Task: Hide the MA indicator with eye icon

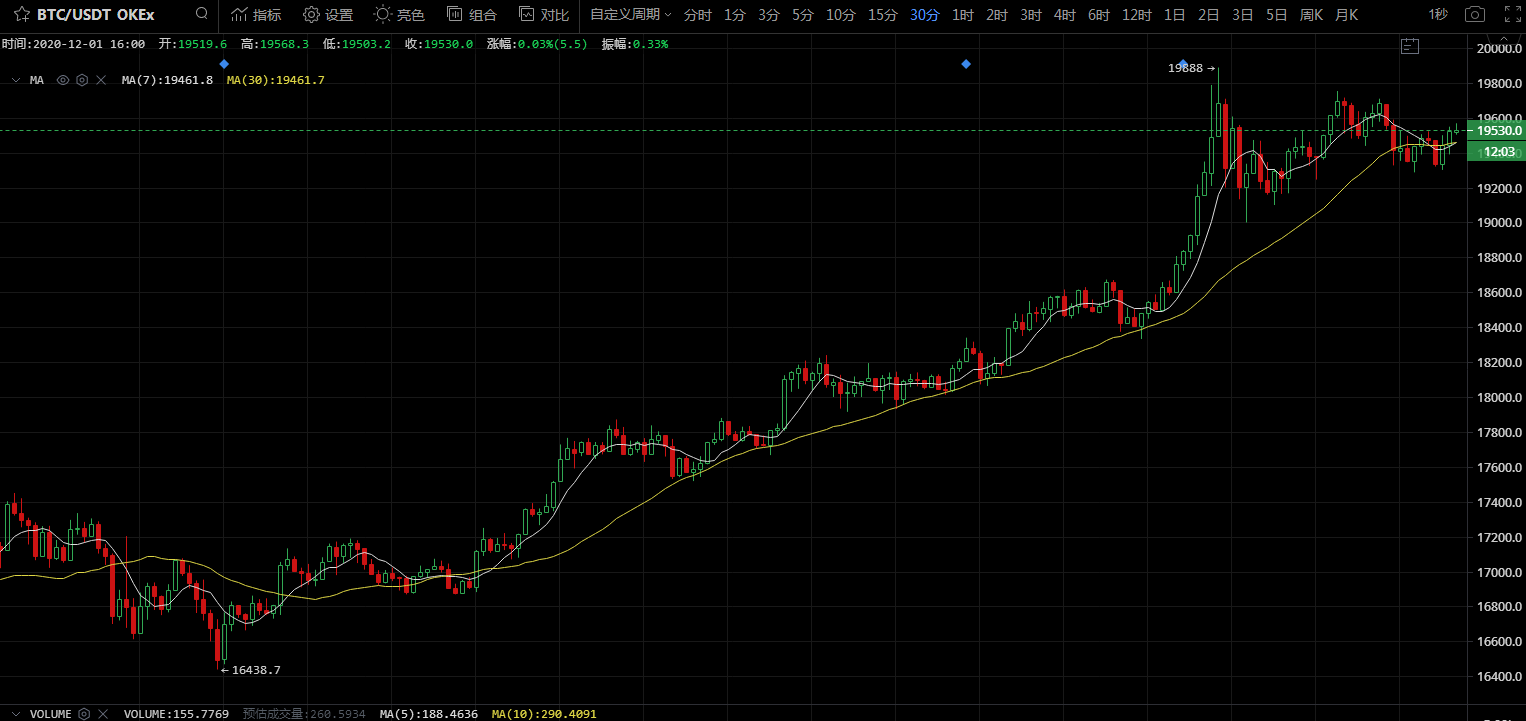Action: (x=63, y=80)
